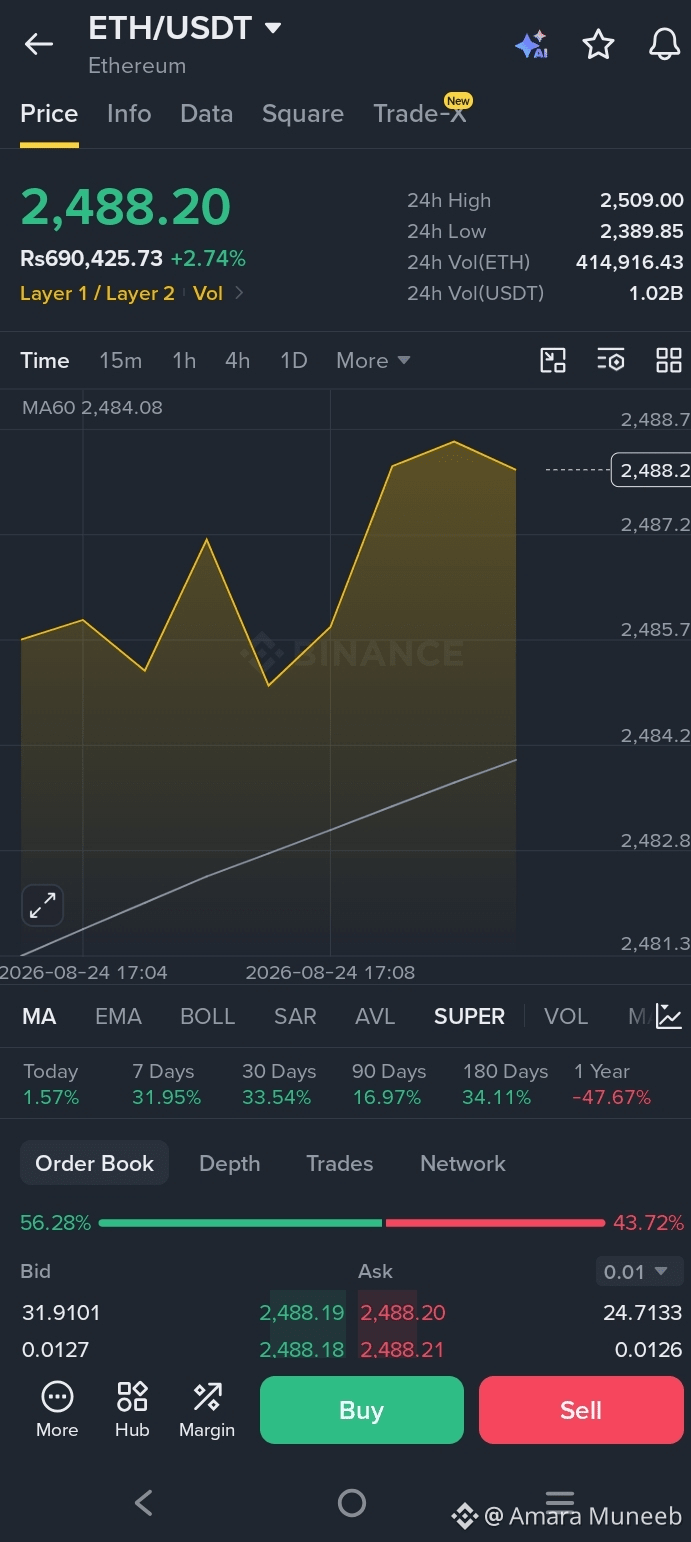
Task: Open the chart drawing tools icon
Action: (553, 360)
